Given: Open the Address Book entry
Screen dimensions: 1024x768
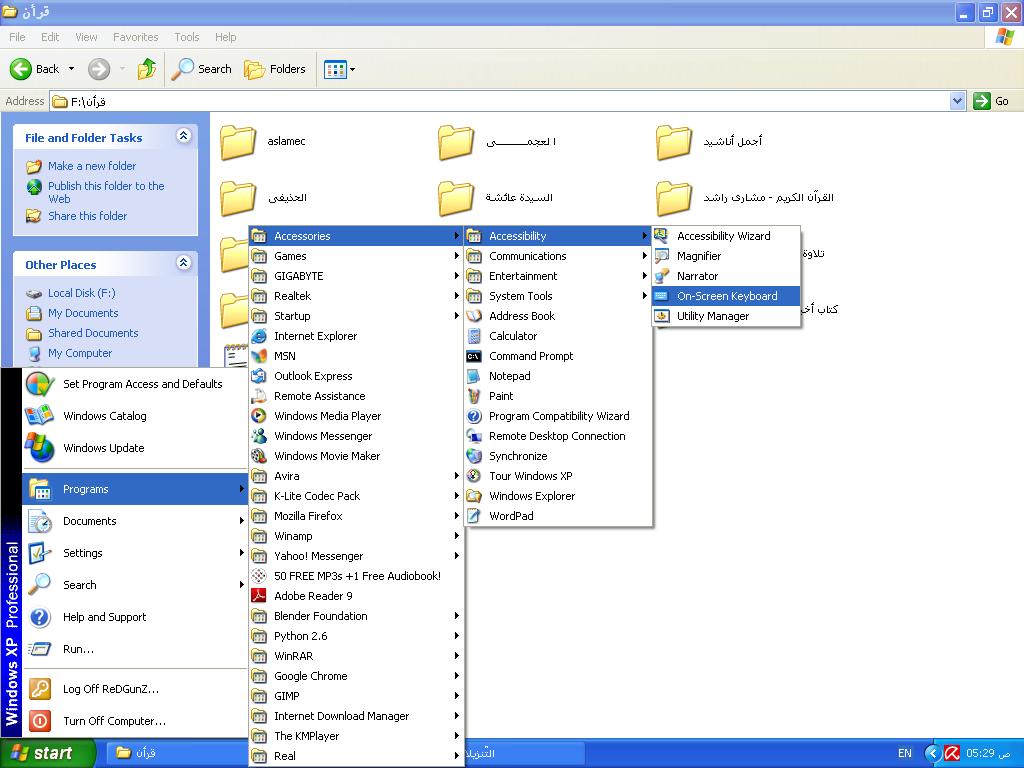Looking at the screenshot, I should click(x=558, y=316).
